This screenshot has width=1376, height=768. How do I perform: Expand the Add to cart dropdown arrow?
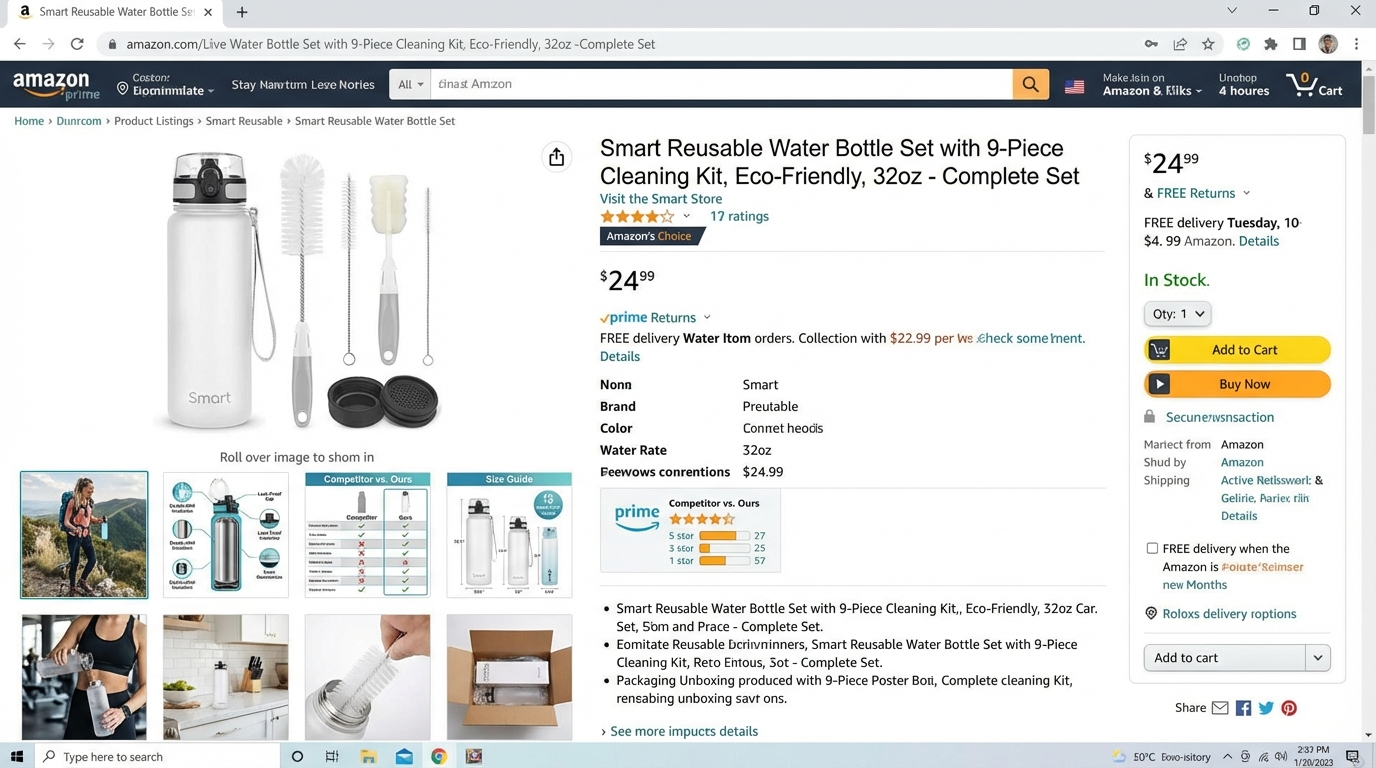(1318, 657)
